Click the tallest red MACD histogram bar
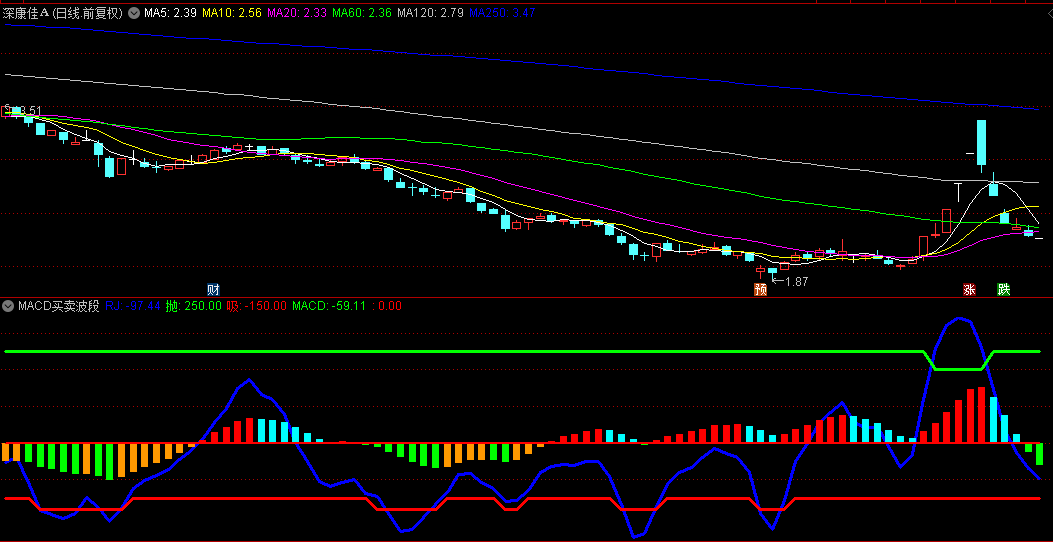This screenshot has height=542, width=1053. click(981, 415)
